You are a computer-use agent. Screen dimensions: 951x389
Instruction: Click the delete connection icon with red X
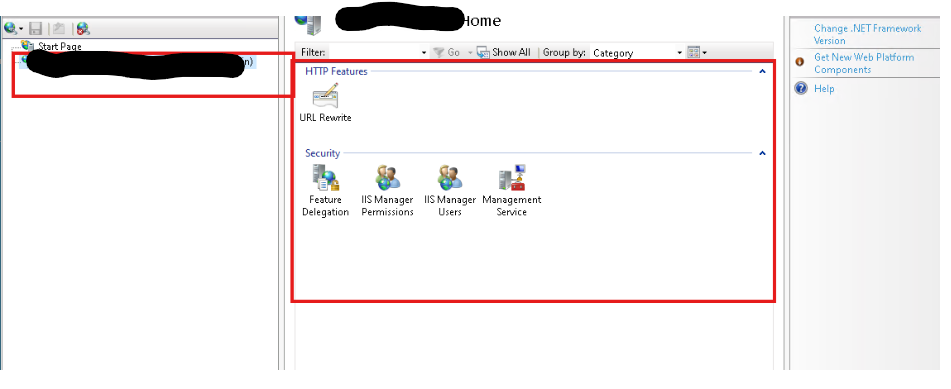[83, 29]
